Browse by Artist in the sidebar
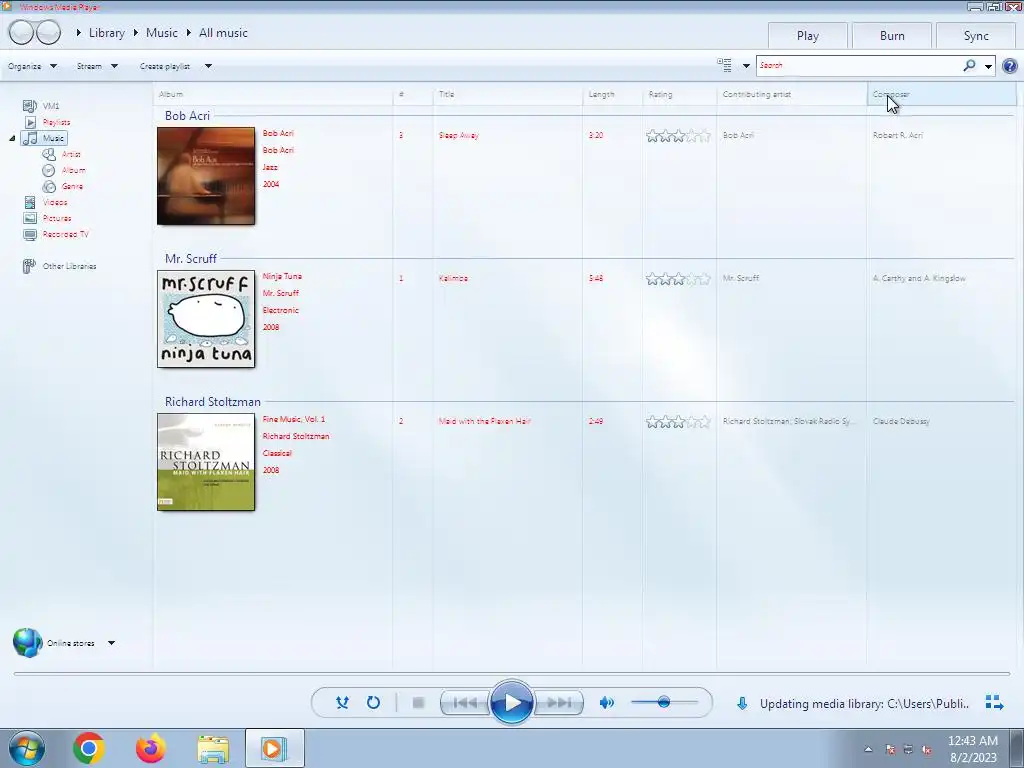Screen dimensions: 1024x768 point(71,154)
